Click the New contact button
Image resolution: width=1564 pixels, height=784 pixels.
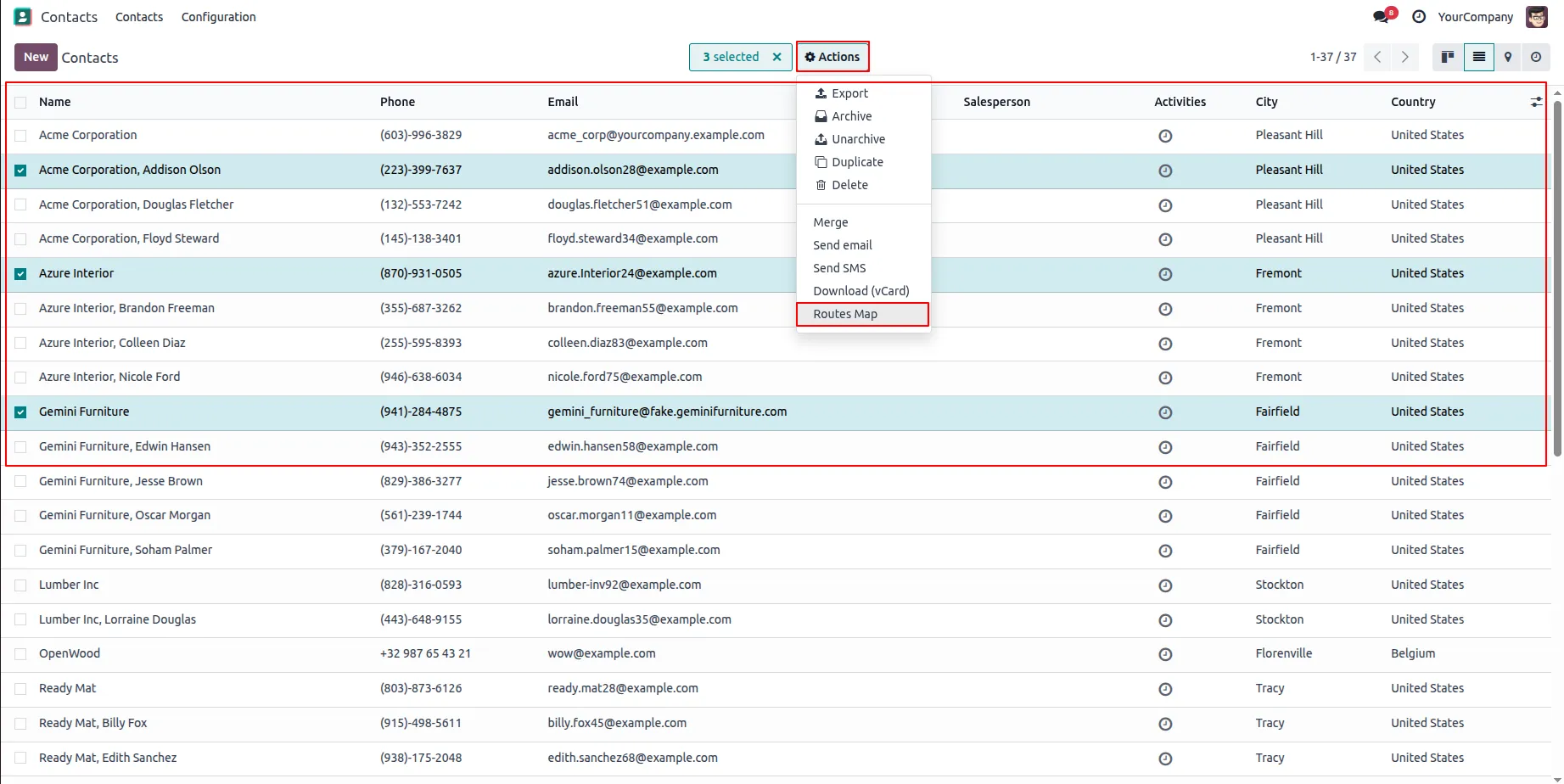36,57
